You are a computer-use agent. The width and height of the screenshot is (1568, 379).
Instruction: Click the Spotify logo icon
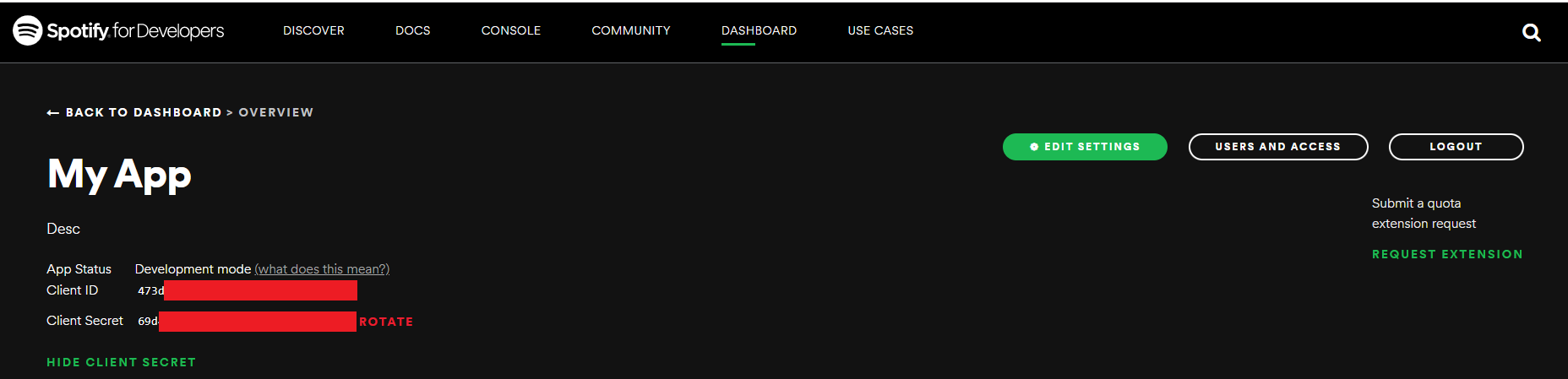tap(28, 30)
